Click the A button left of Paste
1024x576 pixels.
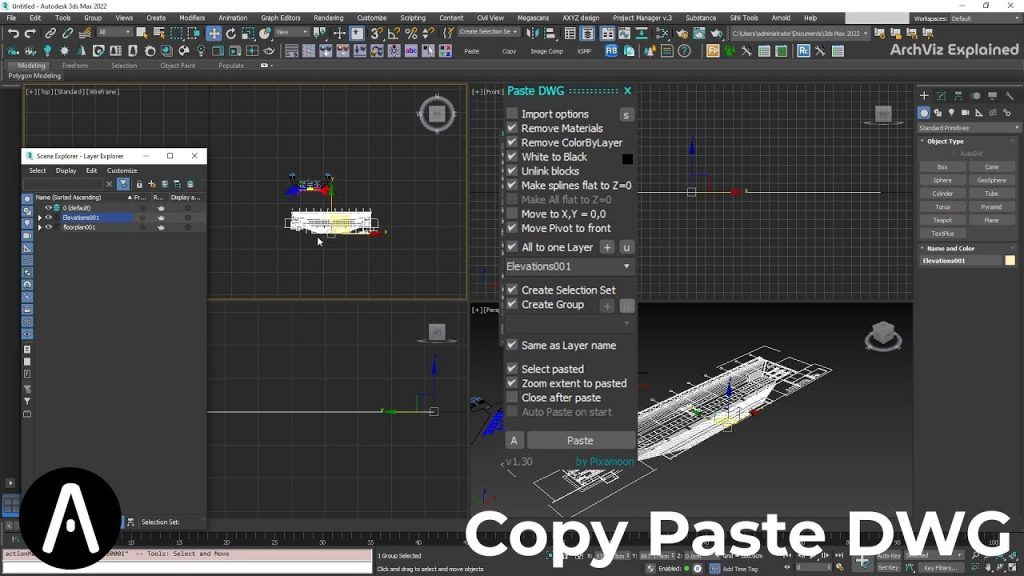(x=514, y=441)
